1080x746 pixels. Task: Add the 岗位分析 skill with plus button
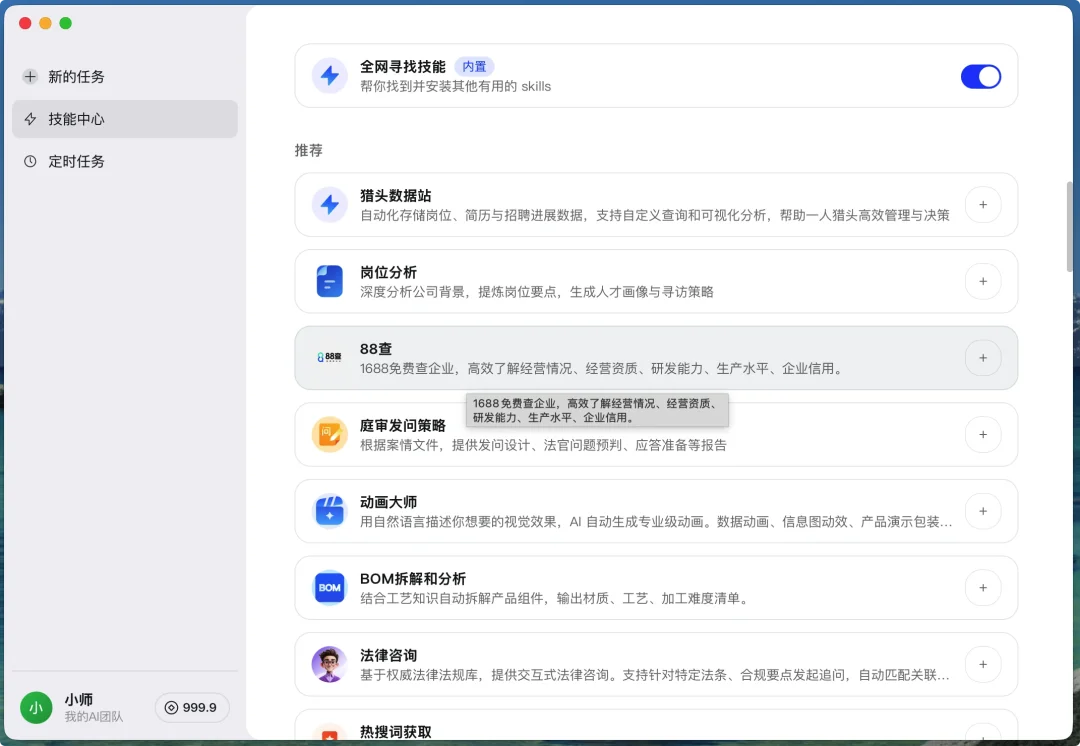tap(983, 281)
